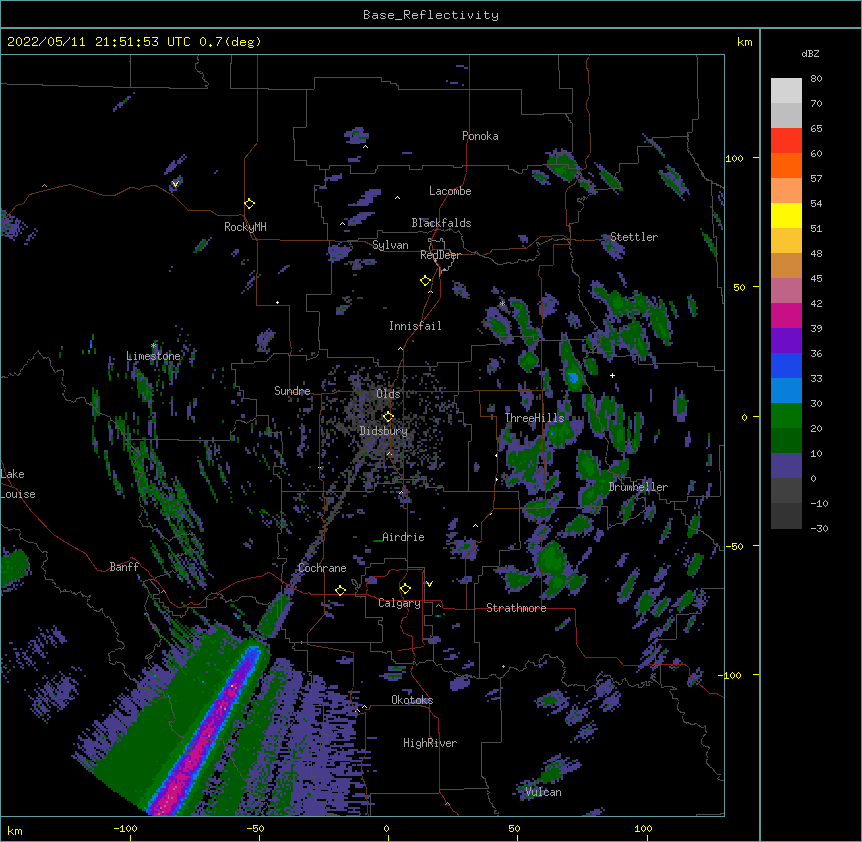Select the timestamp 2022/05/11 21:51:53 UTC
The image size is (862, 842).
pos(99,42)
